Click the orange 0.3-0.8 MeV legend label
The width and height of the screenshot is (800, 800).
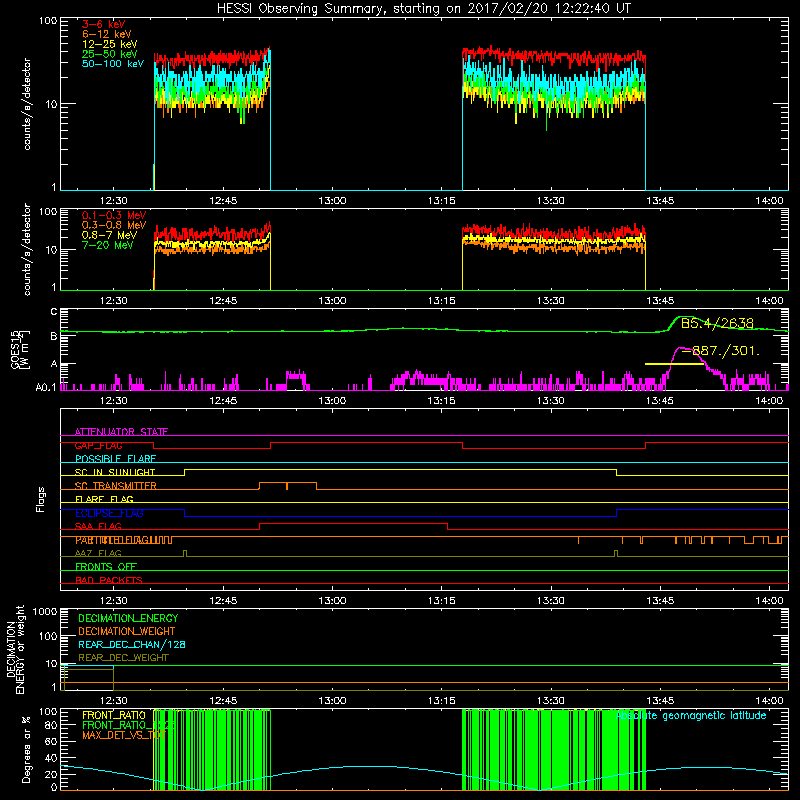tap(114, 225)
